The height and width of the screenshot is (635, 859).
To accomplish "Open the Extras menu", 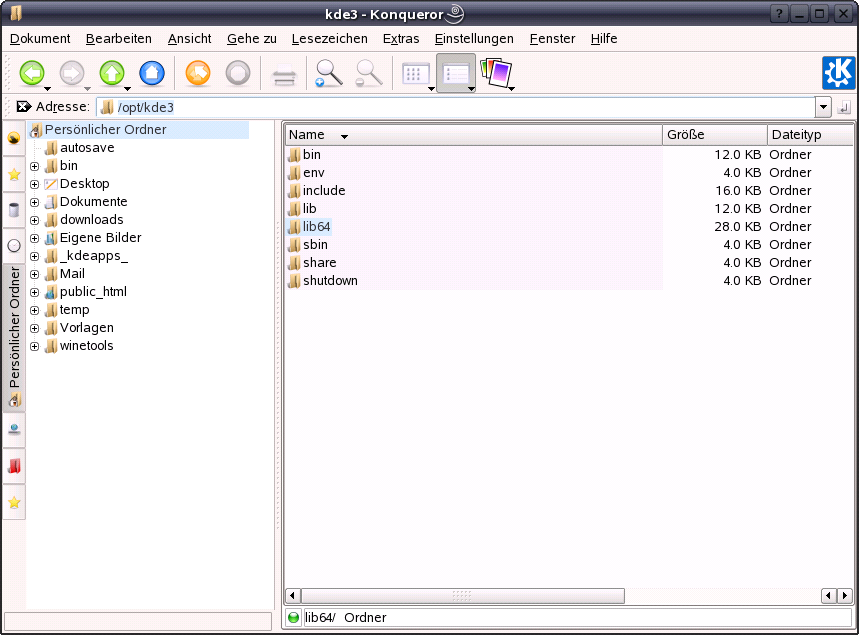I will click(401, 39).
